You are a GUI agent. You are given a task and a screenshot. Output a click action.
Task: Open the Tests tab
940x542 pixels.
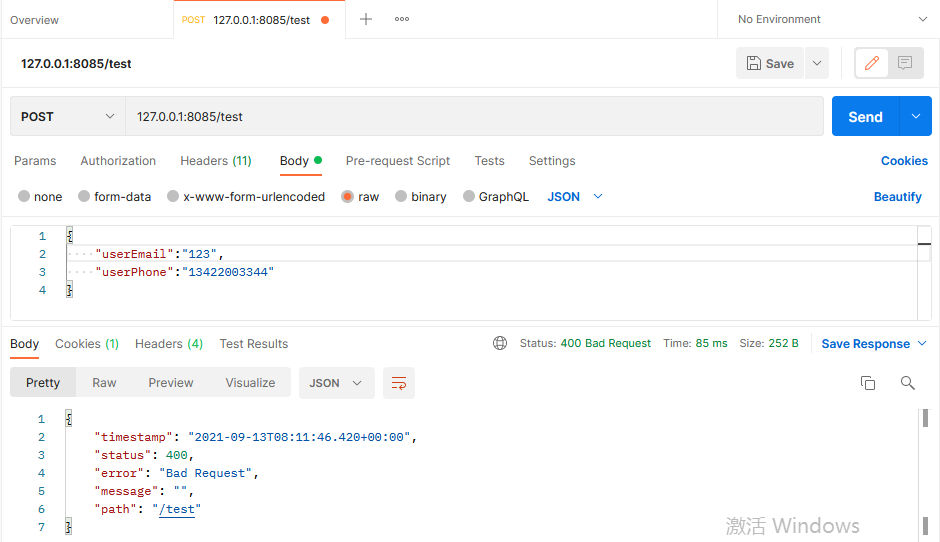point(489,161)
